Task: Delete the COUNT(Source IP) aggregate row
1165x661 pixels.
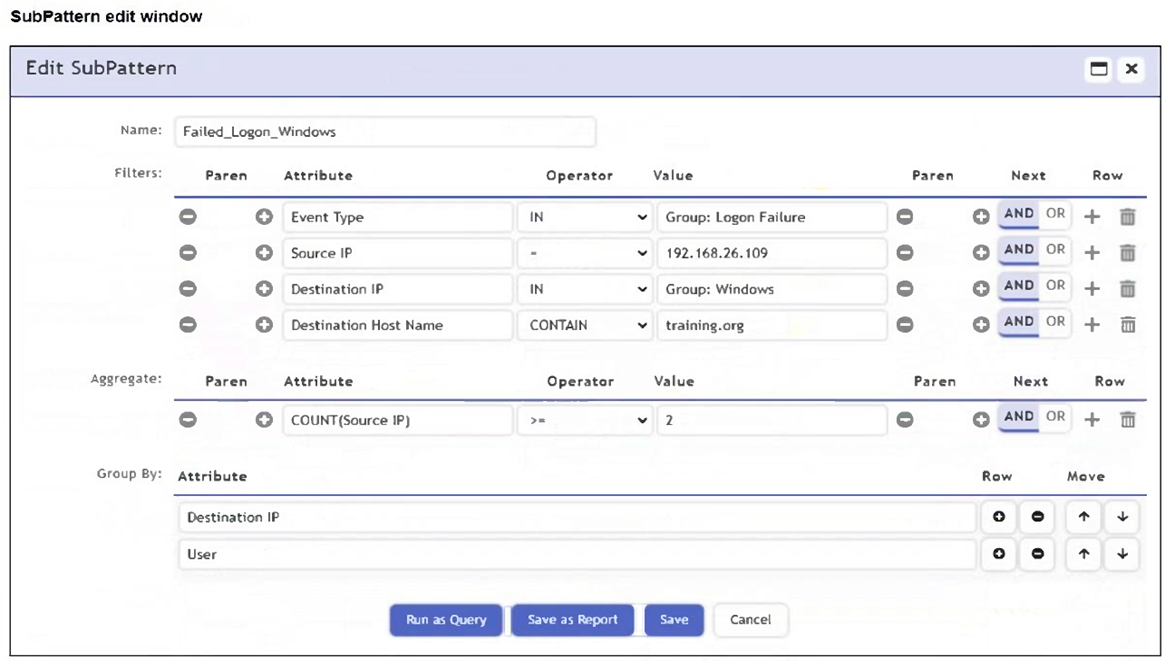Action: pyautogui.click(x=1127, y=420)
